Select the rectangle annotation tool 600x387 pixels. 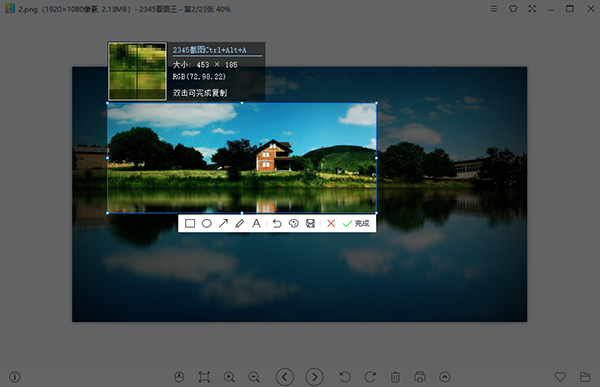(x=190, y=224)
